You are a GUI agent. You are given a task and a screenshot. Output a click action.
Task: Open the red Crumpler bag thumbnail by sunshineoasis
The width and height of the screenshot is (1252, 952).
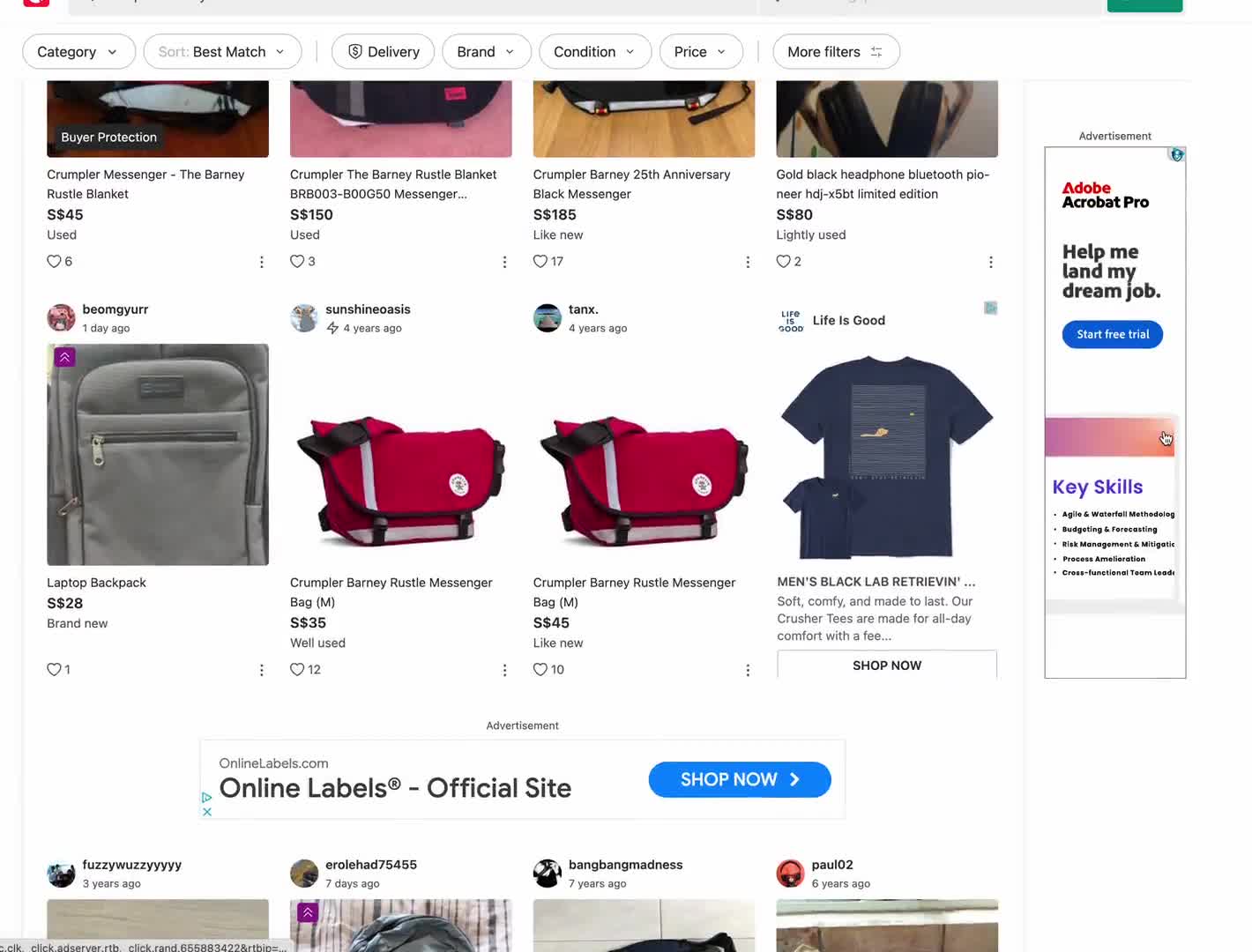(400, 455)
